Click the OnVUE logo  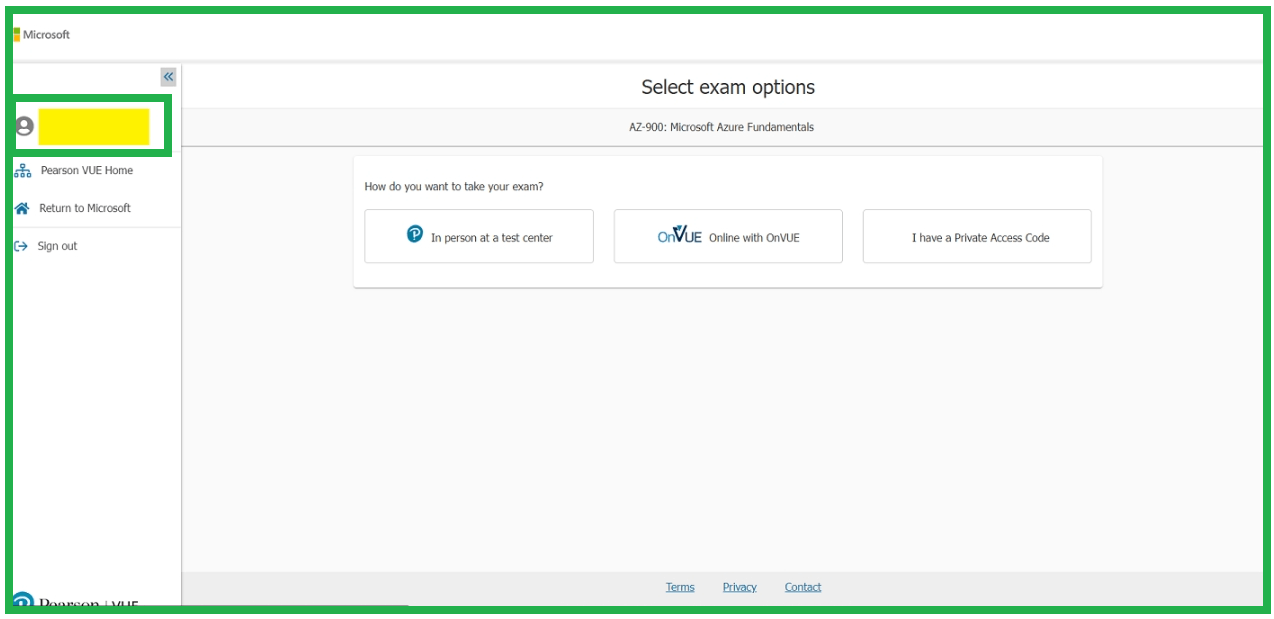pos(680,235)
